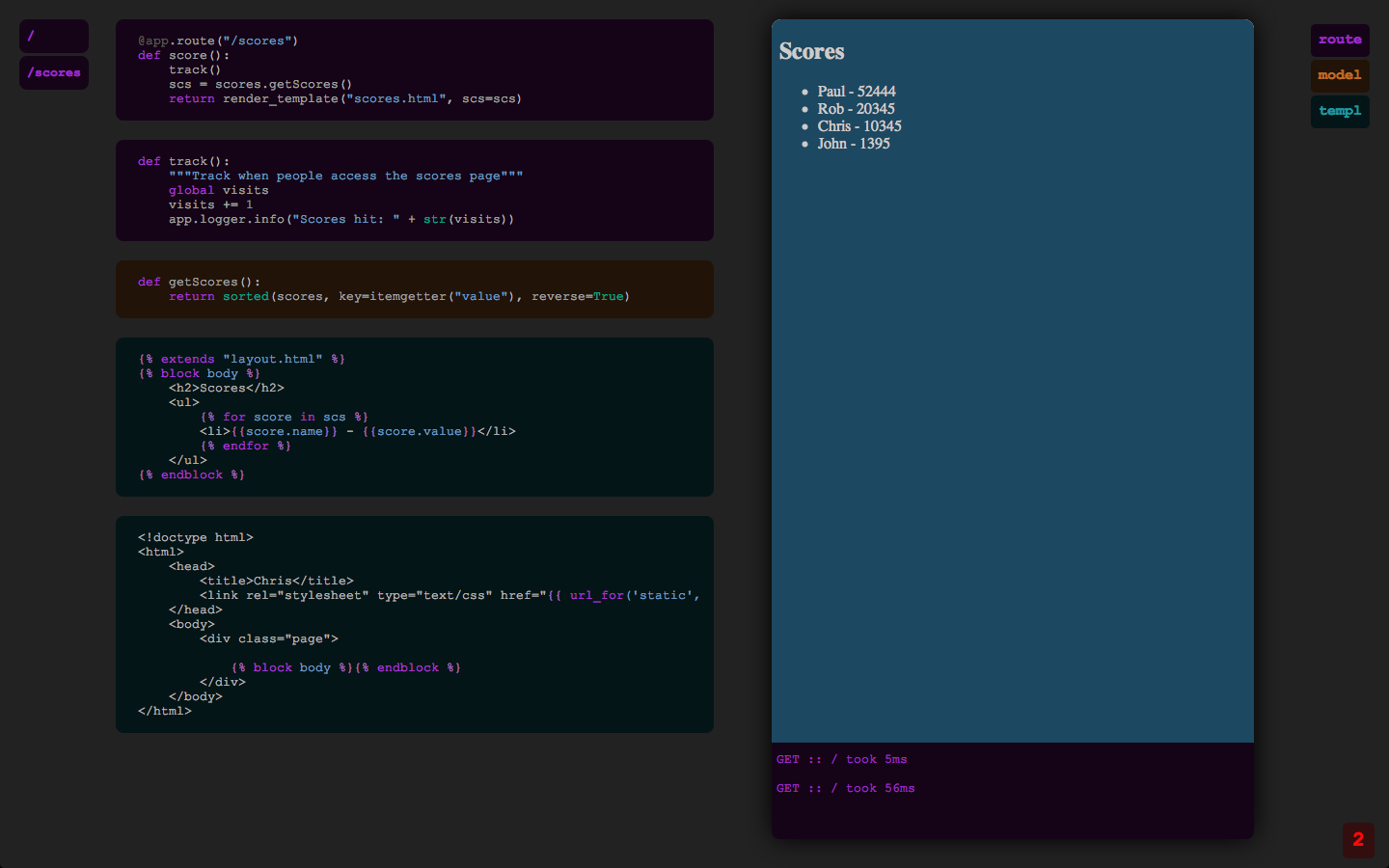Click the teal templ label icon

click(1340, 111)
